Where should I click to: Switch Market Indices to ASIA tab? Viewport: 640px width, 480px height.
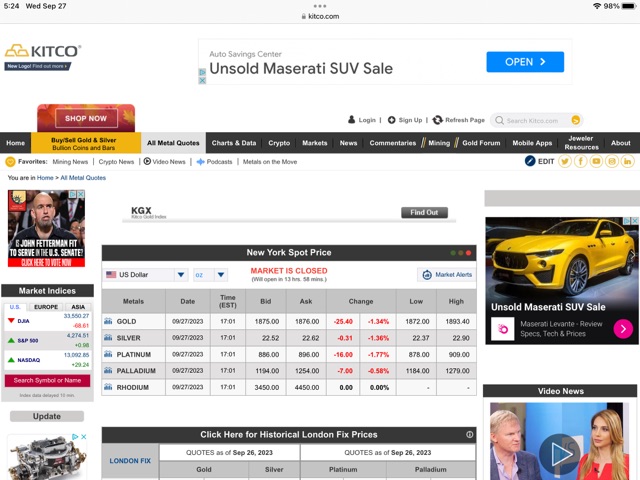pyautogui.click(x=78, y=307)
